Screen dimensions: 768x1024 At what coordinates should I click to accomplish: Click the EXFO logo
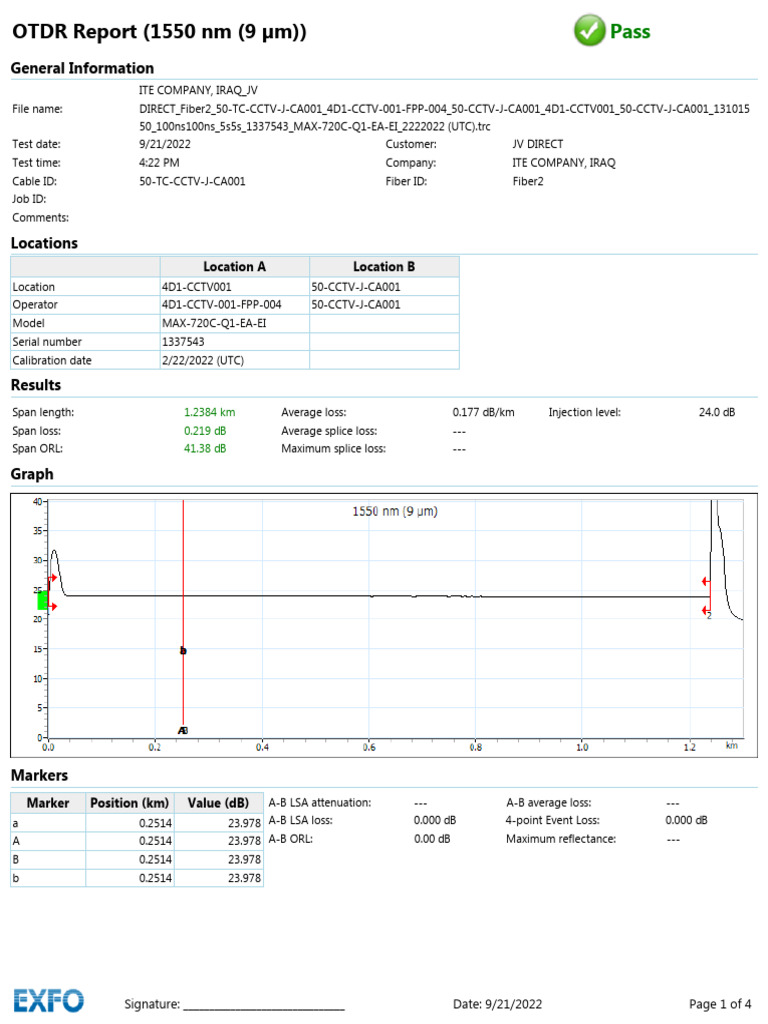(x=49, y=1000)
